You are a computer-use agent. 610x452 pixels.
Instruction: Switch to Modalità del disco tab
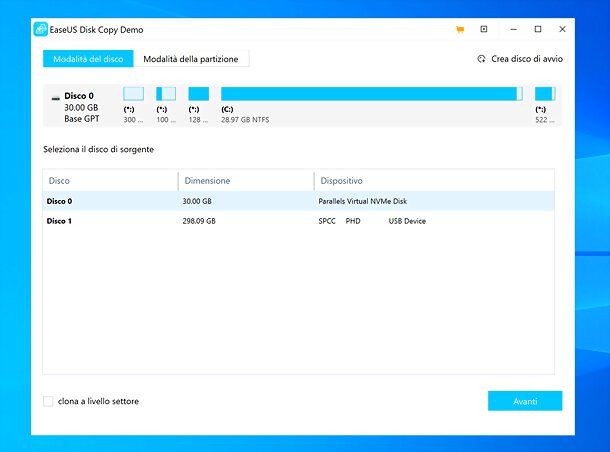88,59
